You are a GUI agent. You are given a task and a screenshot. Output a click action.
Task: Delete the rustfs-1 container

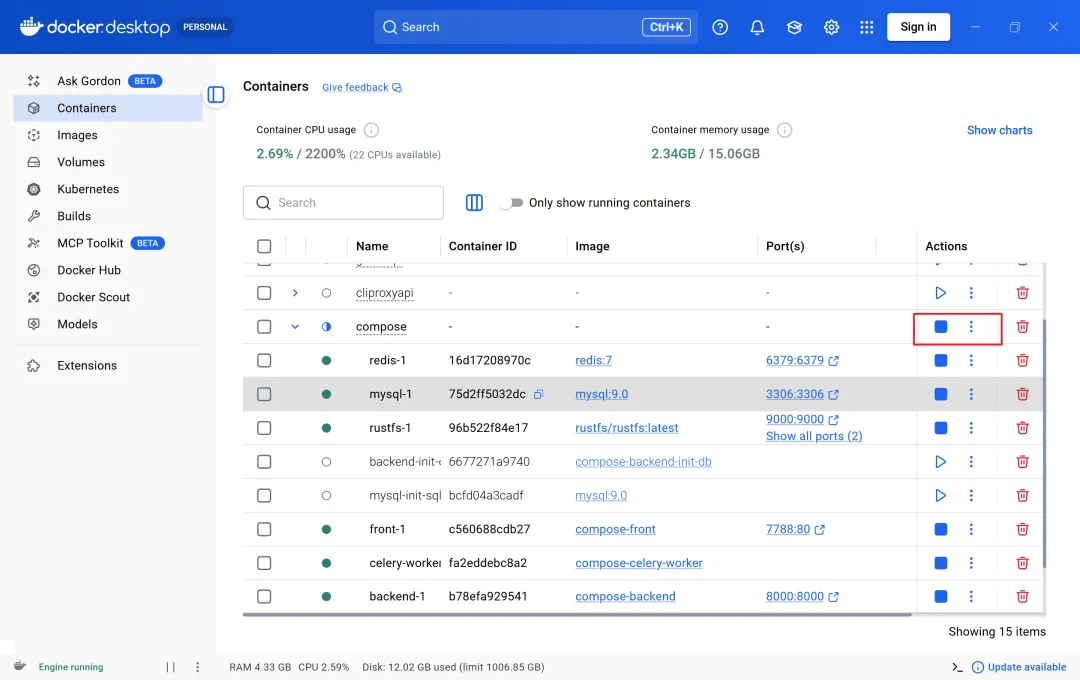tap(1022, 428)
